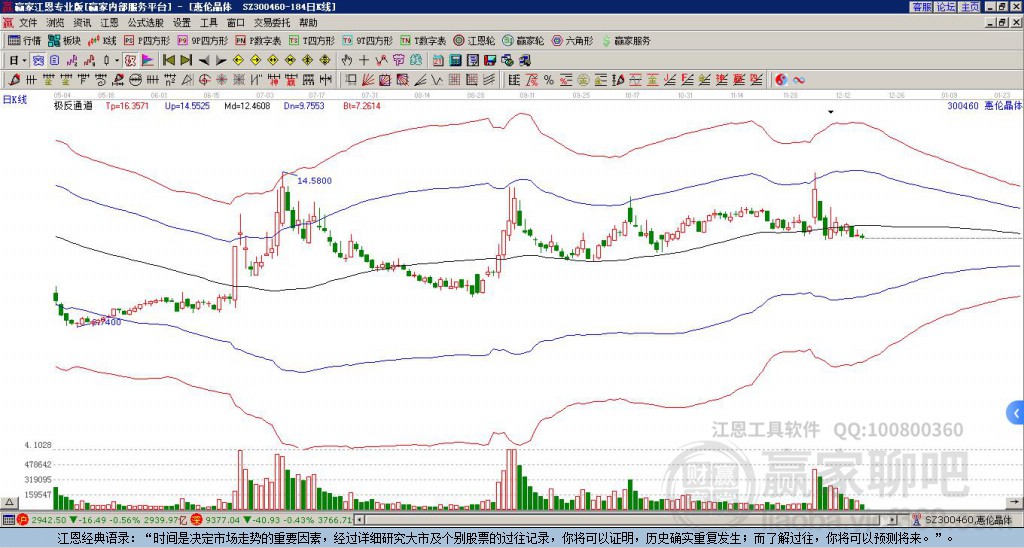Viewport: 1024px width, 548px height.
Task: Click the up triangle button bottom left
Action: [x=9, y=502]
